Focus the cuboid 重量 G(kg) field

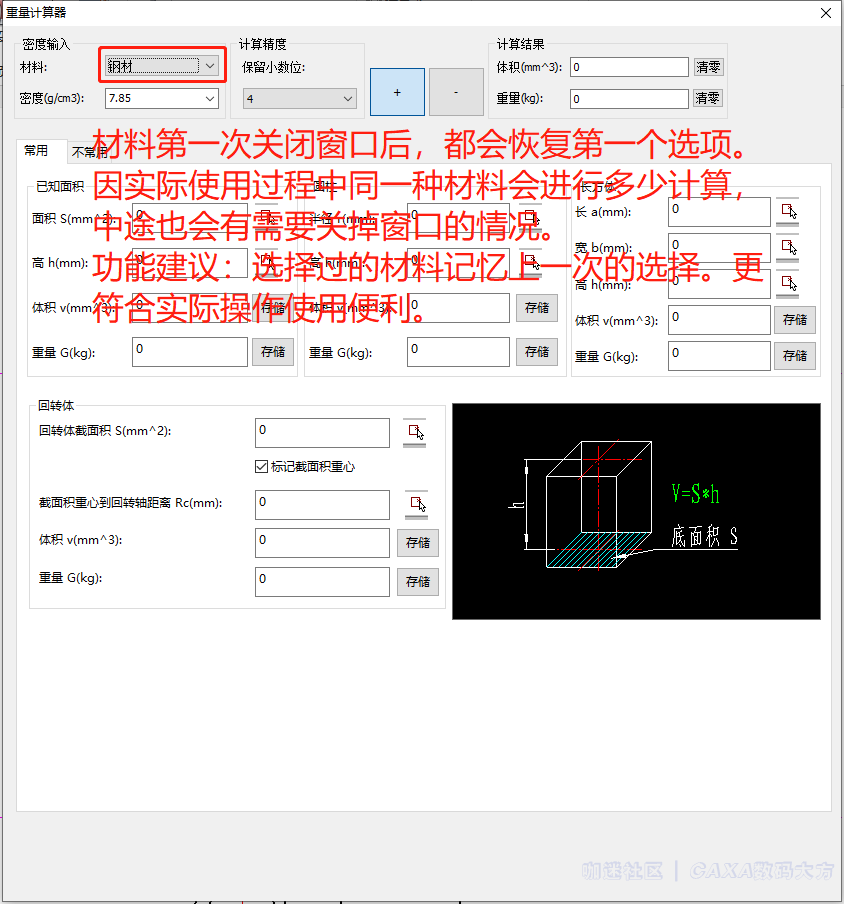tap(719, 356)
